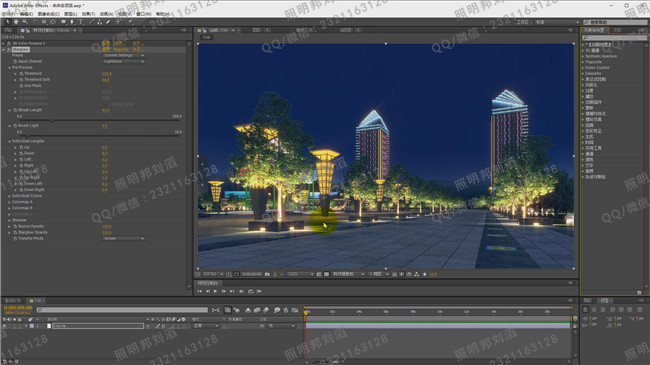The image size is (650, 365).
Task: Select the Selection arrow tool
Action: click(x=7, y=22)
